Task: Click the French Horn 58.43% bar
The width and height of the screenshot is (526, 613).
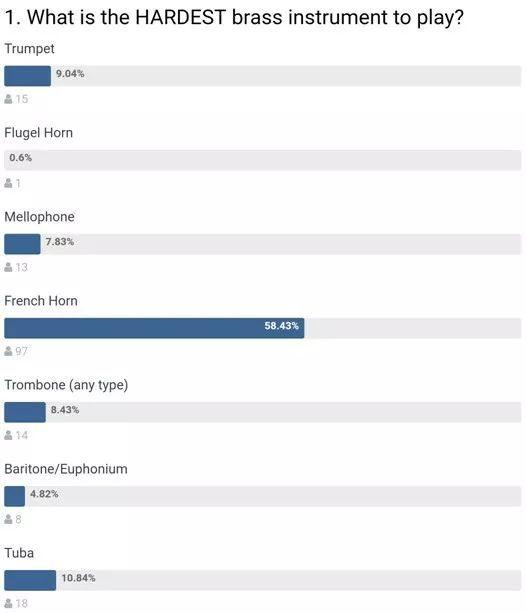Action: 263,328
